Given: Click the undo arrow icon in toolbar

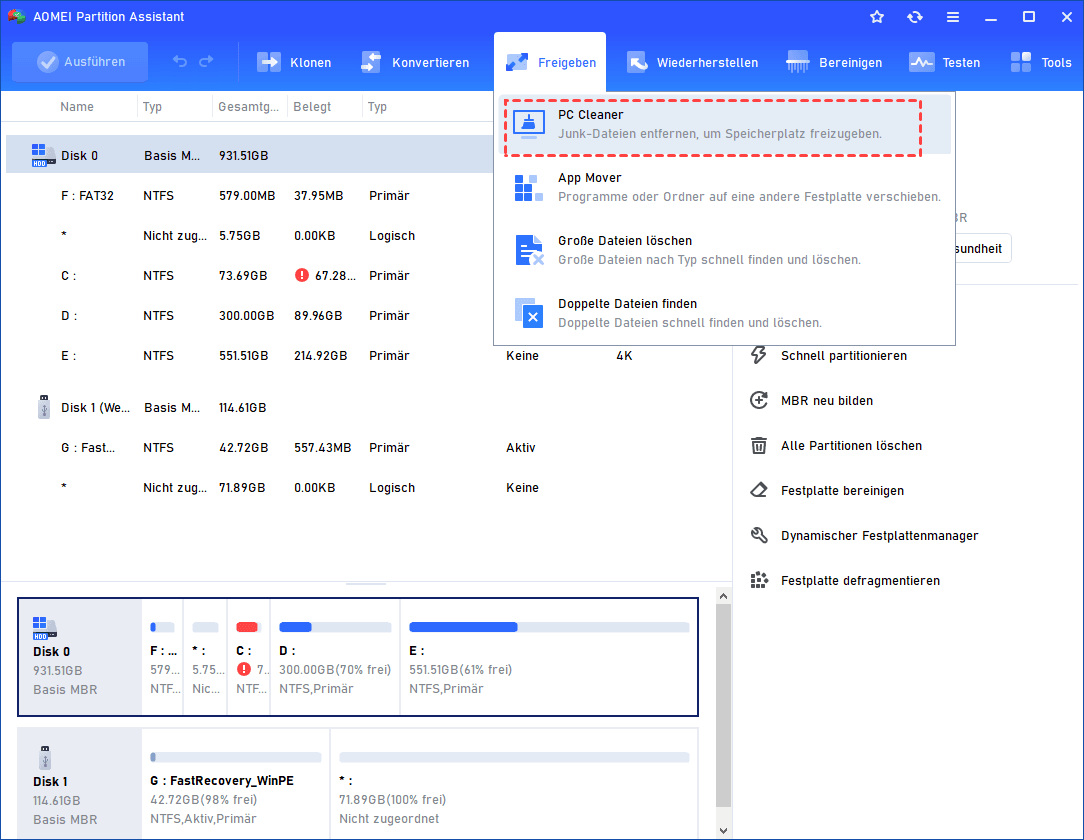Looking at the screenshot, I should pyautogui.click(x=180, y=62).
